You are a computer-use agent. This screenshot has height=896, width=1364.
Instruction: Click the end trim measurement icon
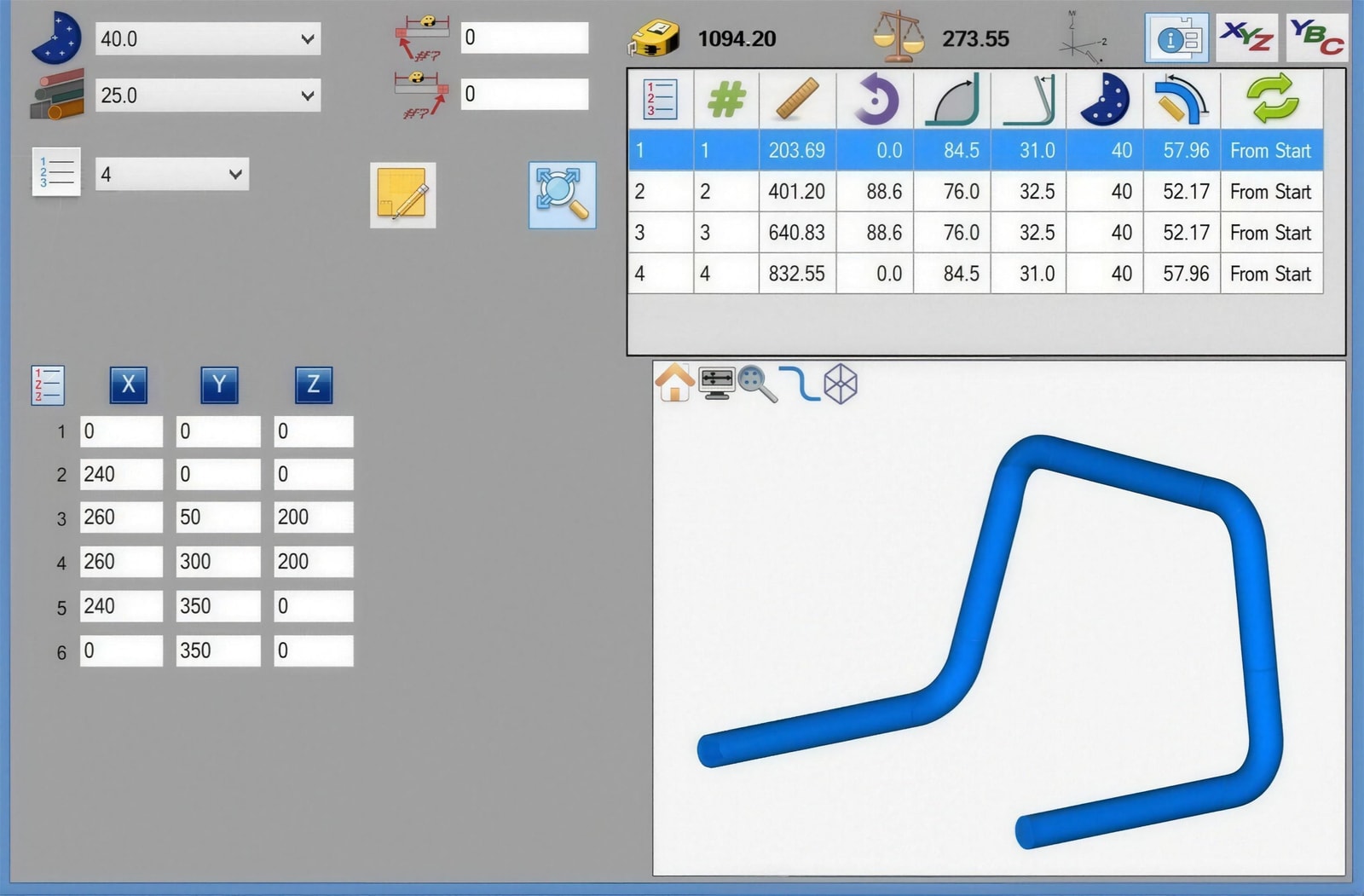coord(423,95)
